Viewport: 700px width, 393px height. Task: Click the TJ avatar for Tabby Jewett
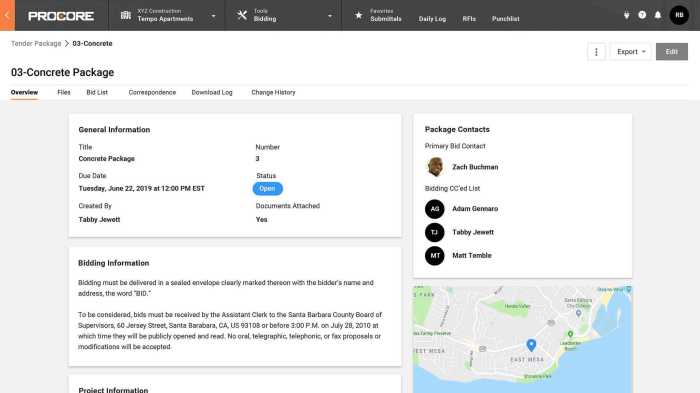pyautogui.click(x=435, y=232)
